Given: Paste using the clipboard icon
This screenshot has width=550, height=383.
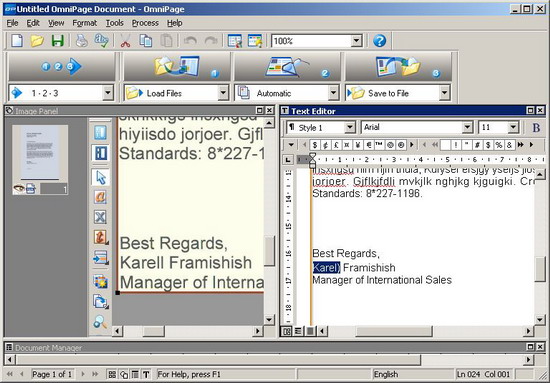Looking at the screenshot, I should pyautogui.click(x=167, y=41).
